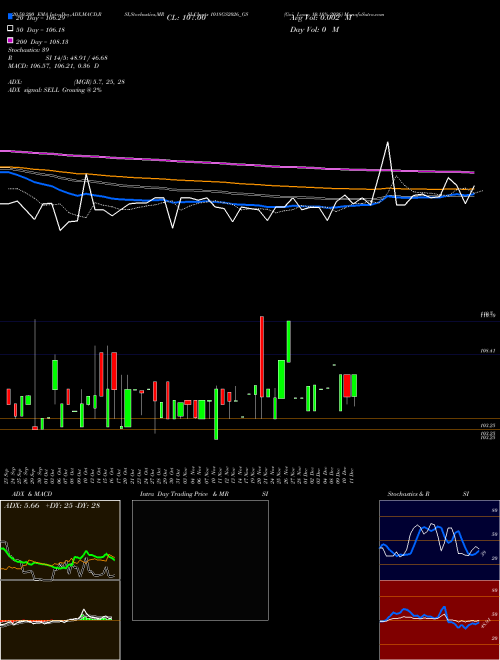The height and width of the screenshot is (660, 500).
Task: Click the 'ADX: 5.66 +DY: 25 -DY: 28' header
Action: 52,506
